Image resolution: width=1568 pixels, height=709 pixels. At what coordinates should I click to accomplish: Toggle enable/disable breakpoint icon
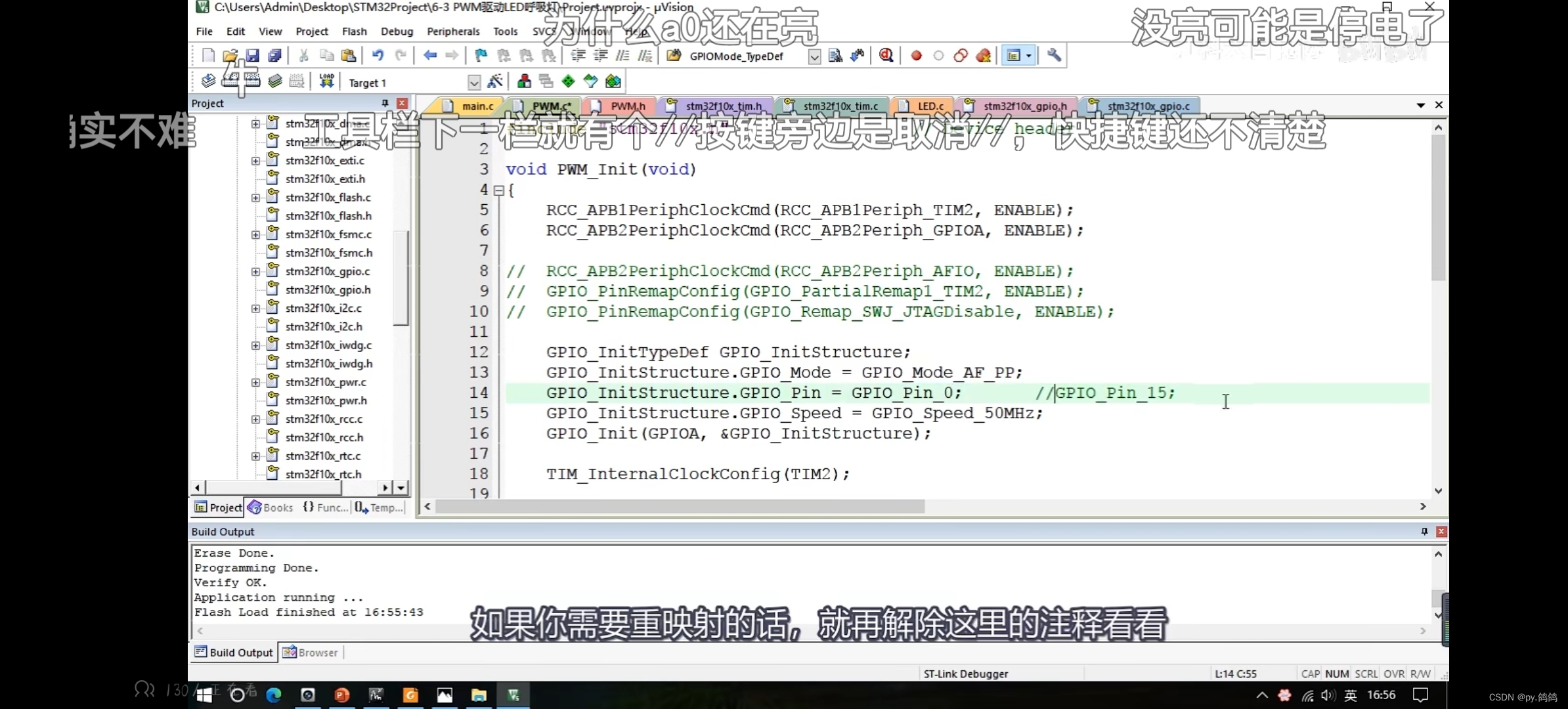pyautogui.click(x=938, y=56)
